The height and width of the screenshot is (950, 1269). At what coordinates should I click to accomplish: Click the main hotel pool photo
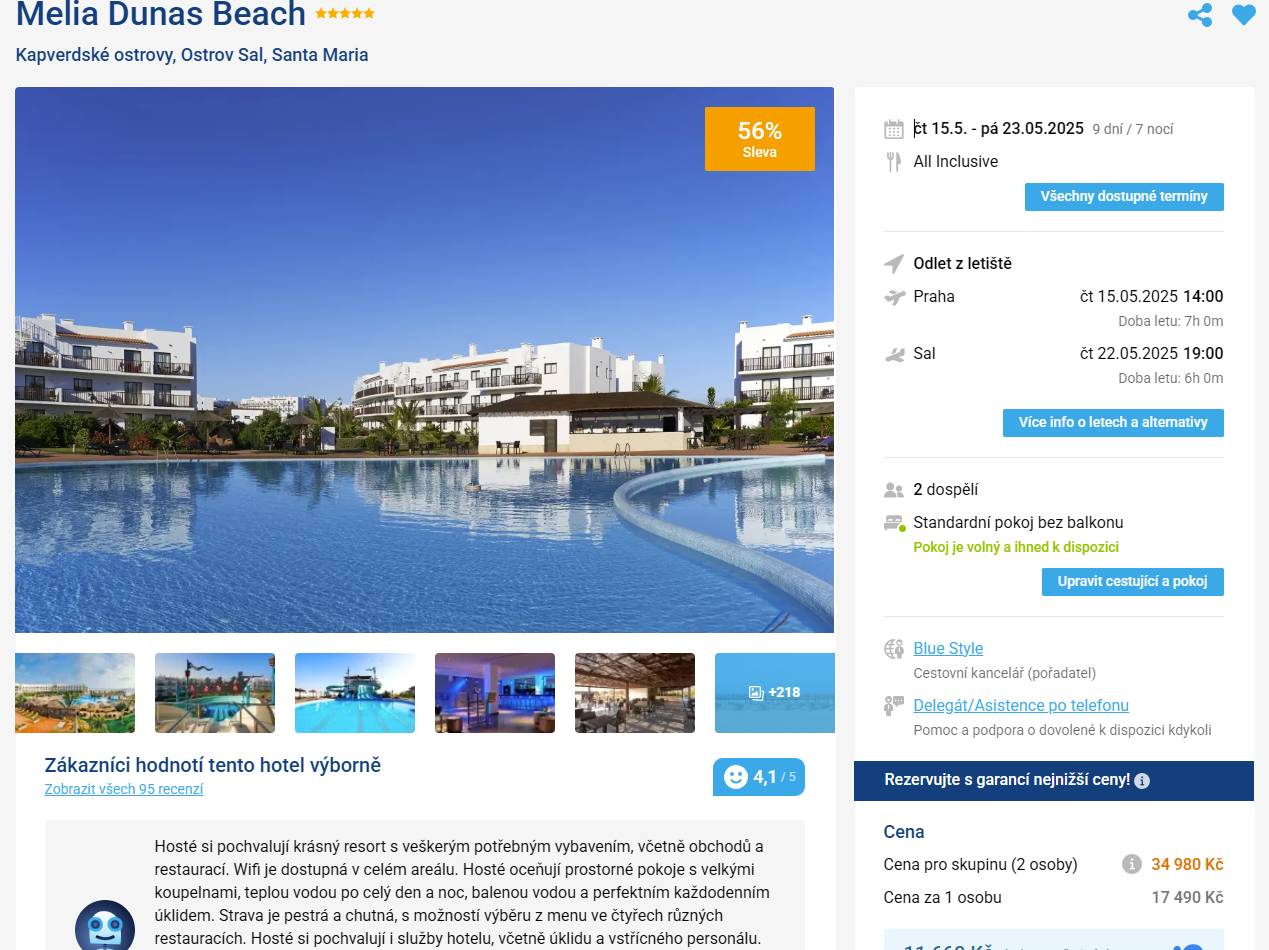tap(424, 360)
